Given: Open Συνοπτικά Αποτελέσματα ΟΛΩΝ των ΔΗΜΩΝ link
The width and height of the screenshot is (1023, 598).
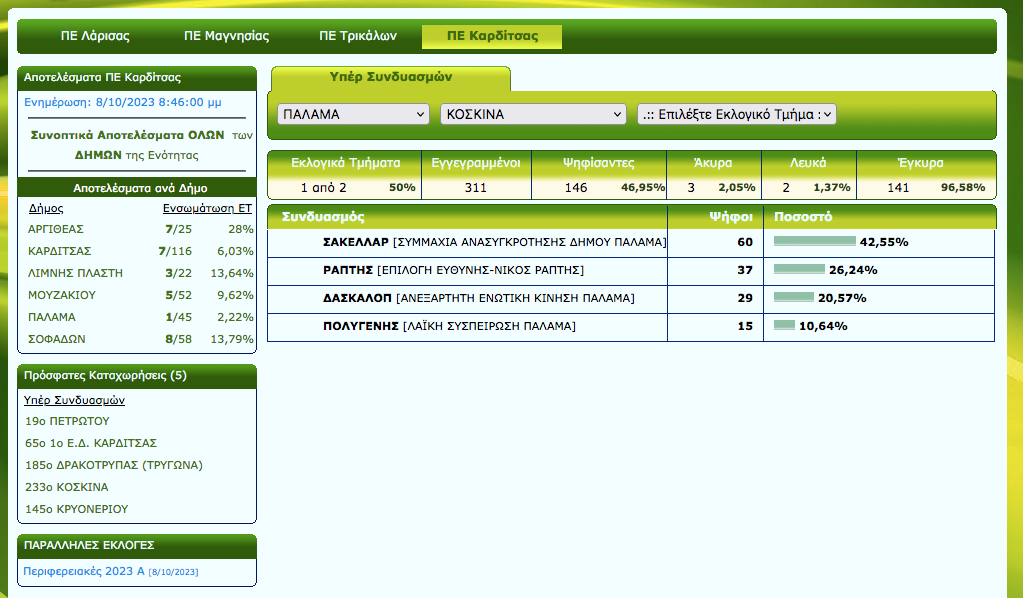Looking at the screenshot, I should coord(137,144).
